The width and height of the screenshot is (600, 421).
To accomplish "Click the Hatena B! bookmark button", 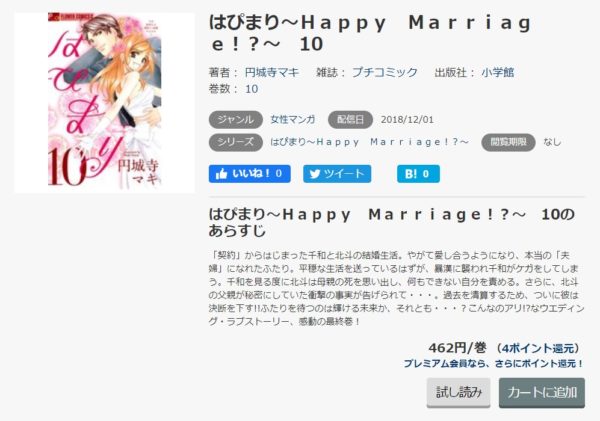I will [418, 174].
